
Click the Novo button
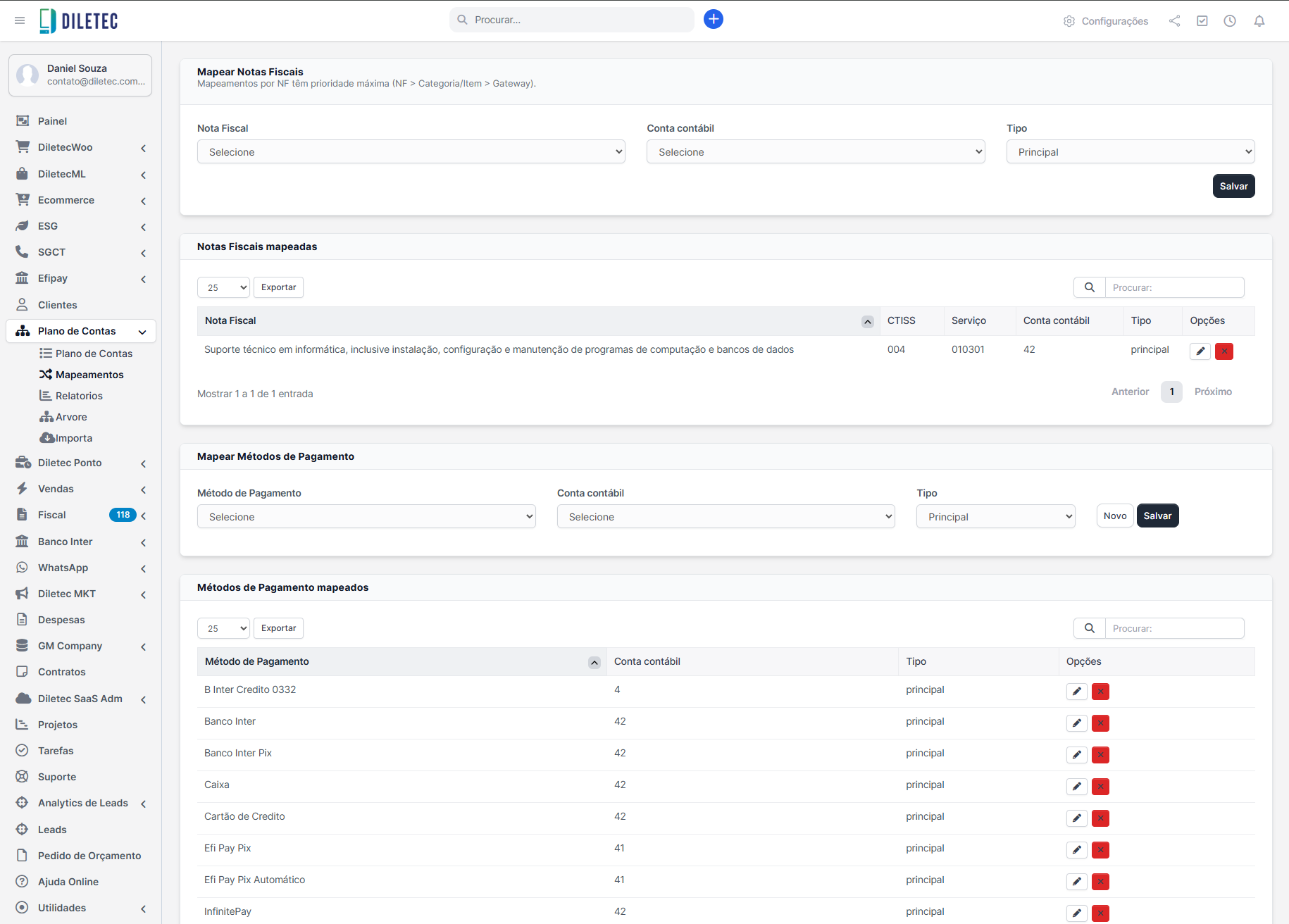[1114, 516]
